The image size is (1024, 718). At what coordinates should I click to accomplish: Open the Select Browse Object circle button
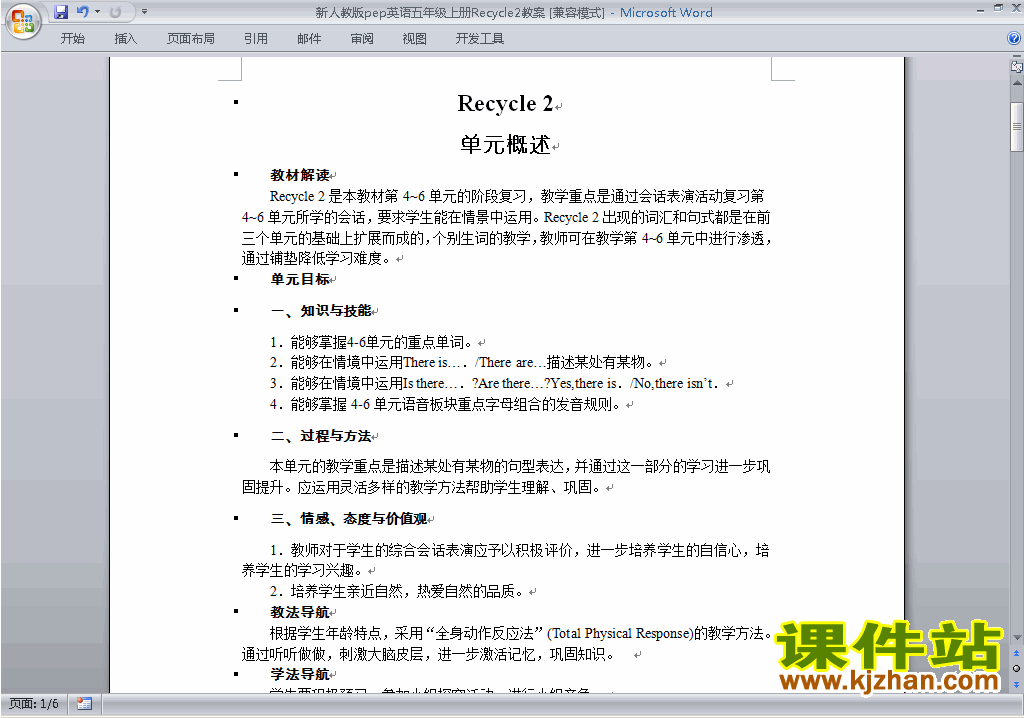pos(1016,668)
